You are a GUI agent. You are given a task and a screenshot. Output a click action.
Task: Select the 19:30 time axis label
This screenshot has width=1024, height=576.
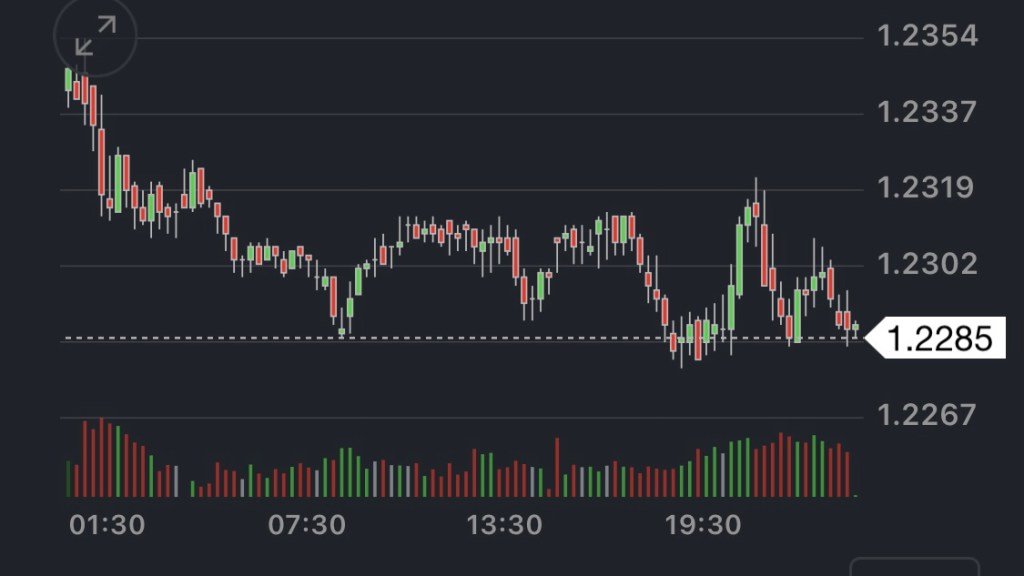[704, 524]
